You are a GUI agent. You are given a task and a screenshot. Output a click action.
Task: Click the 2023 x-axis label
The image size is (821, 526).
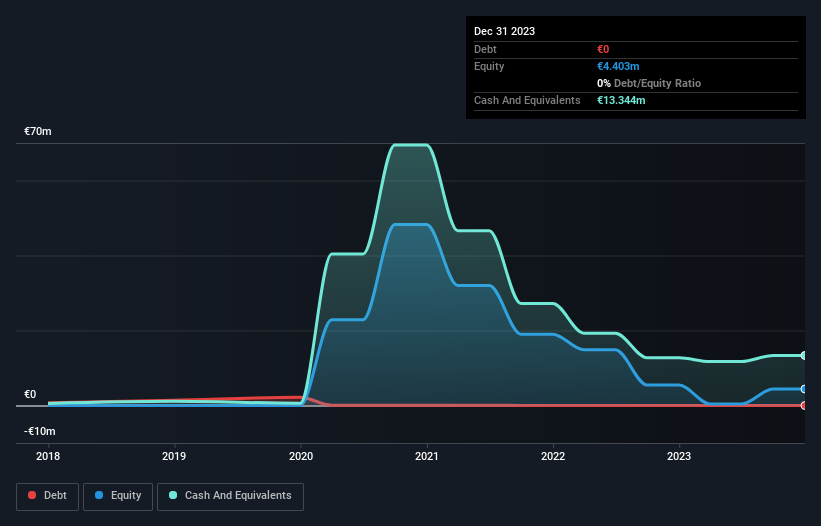[679, 456]
